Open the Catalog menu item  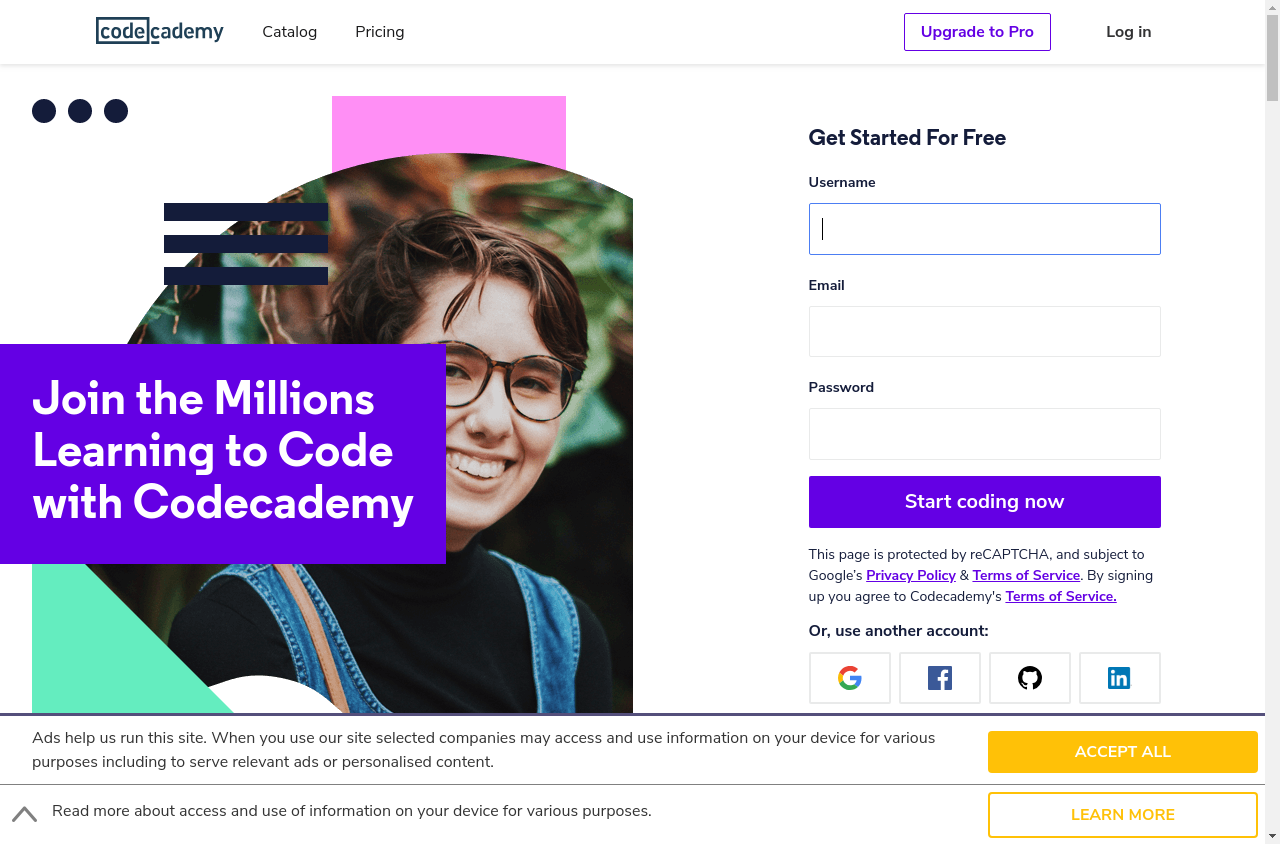(290, 32)
